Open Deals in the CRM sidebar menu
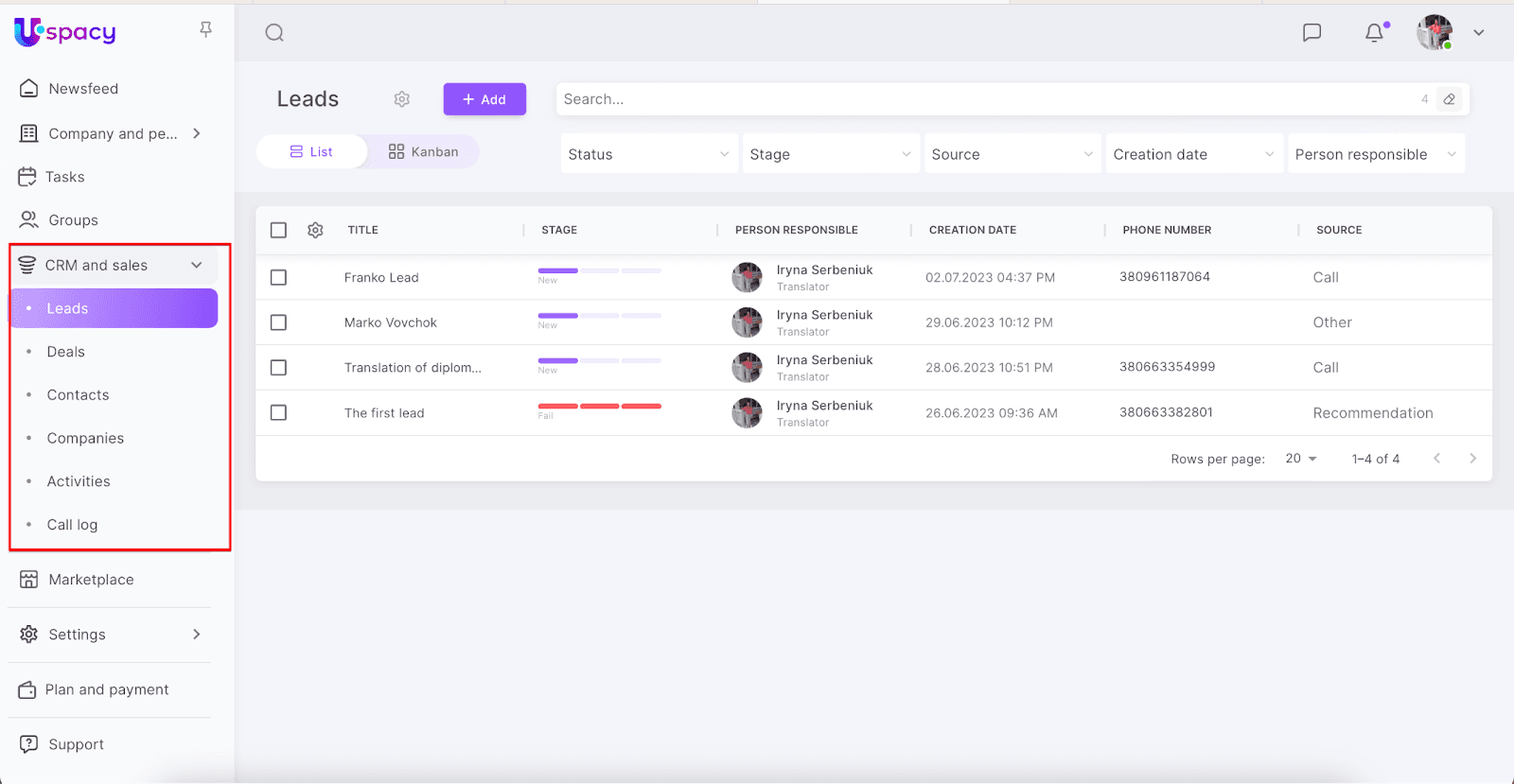The width and height of the screenshot is (1514, 784). tap(66, 352)
